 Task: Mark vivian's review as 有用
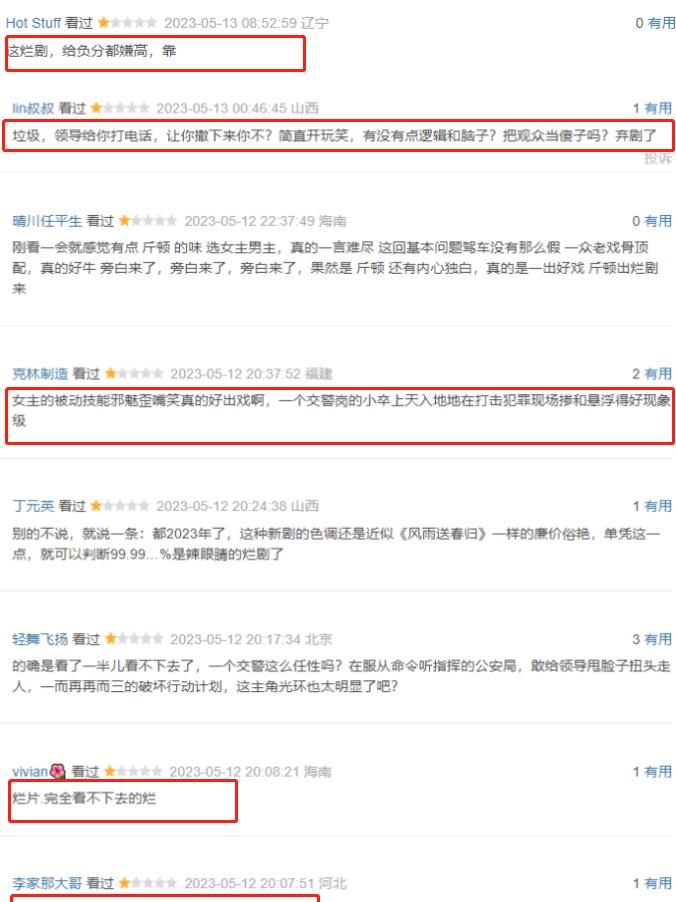[658, 771]
